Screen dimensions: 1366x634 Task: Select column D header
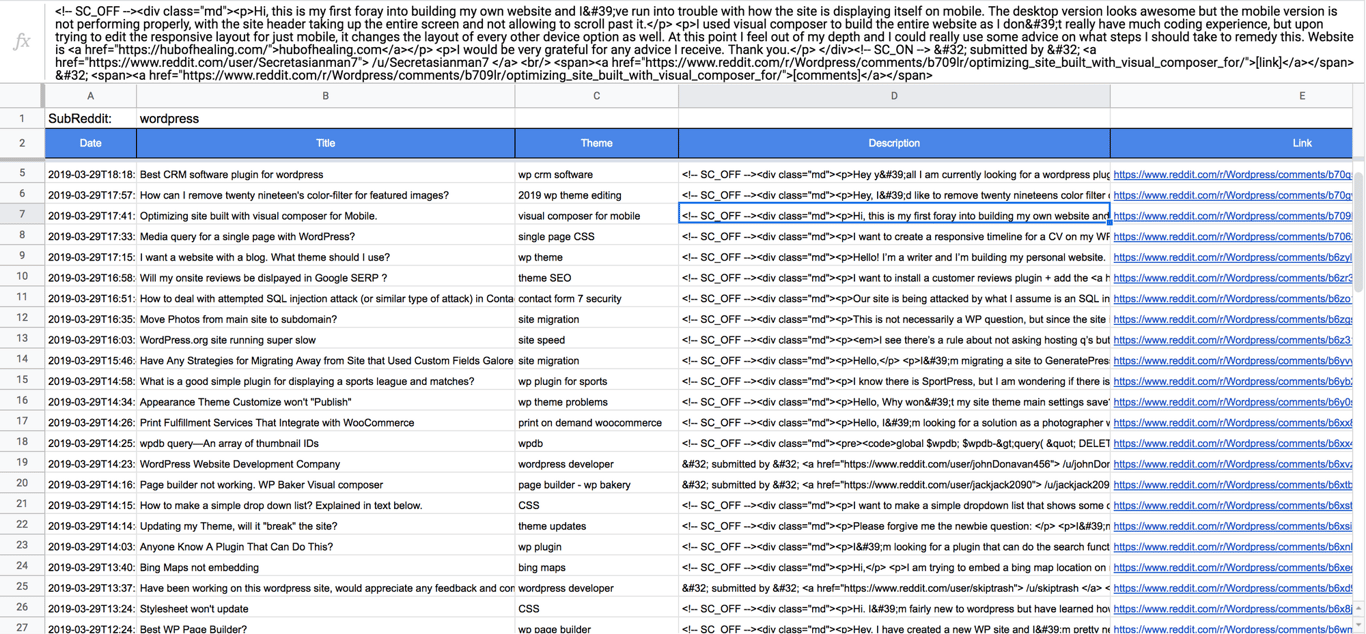point(894,96)
